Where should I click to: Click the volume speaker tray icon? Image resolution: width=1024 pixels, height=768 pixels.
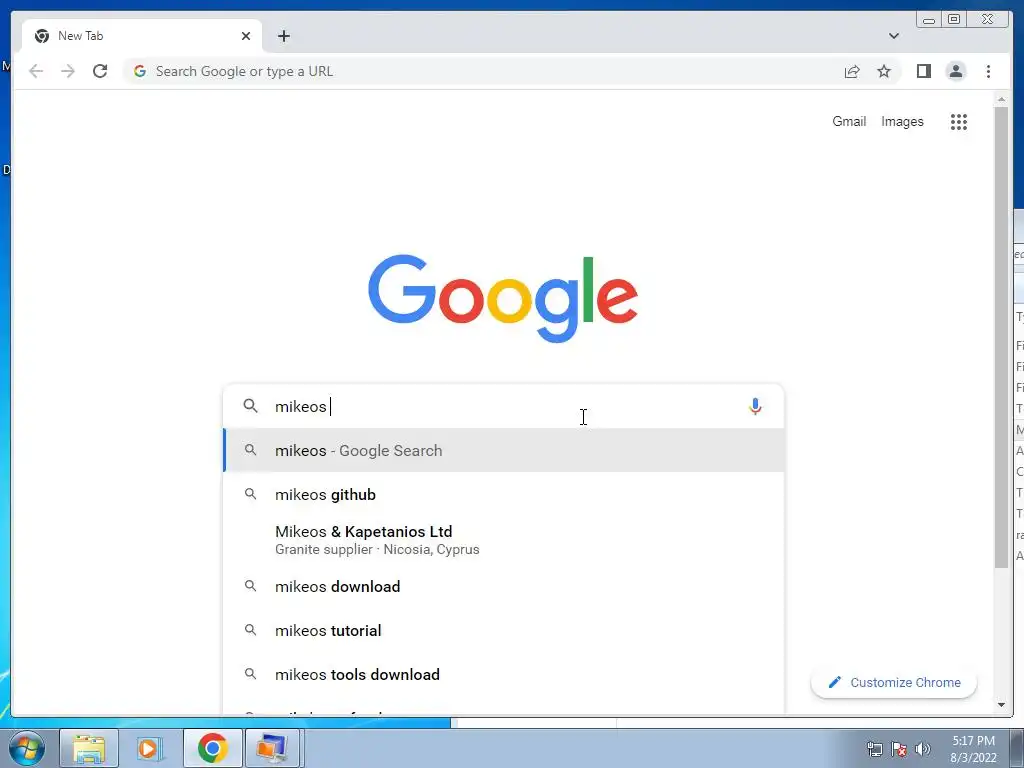coord(923,749)
